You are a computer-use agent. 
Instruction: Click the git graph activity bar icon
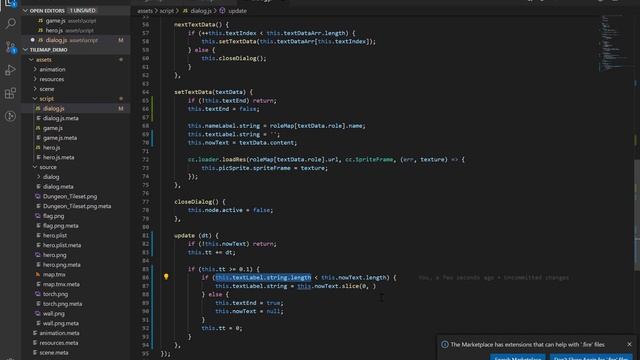[11, 116]
